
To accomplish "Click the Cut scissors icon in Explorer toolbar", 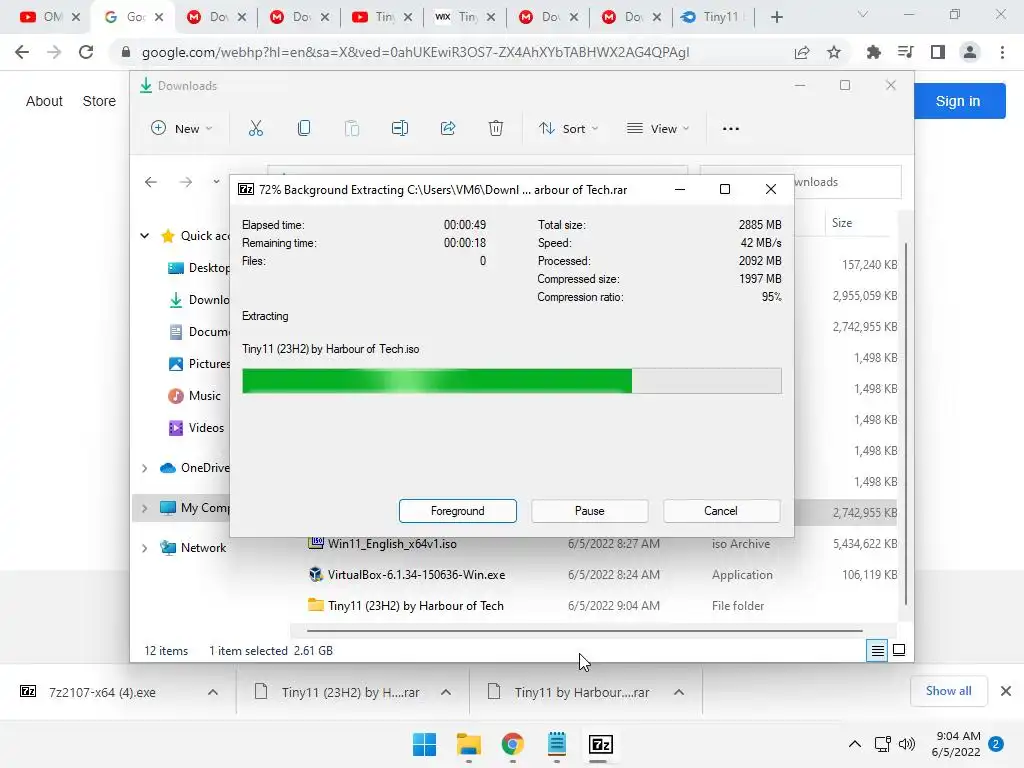I will pyautogui.click(x=255, y=129).
